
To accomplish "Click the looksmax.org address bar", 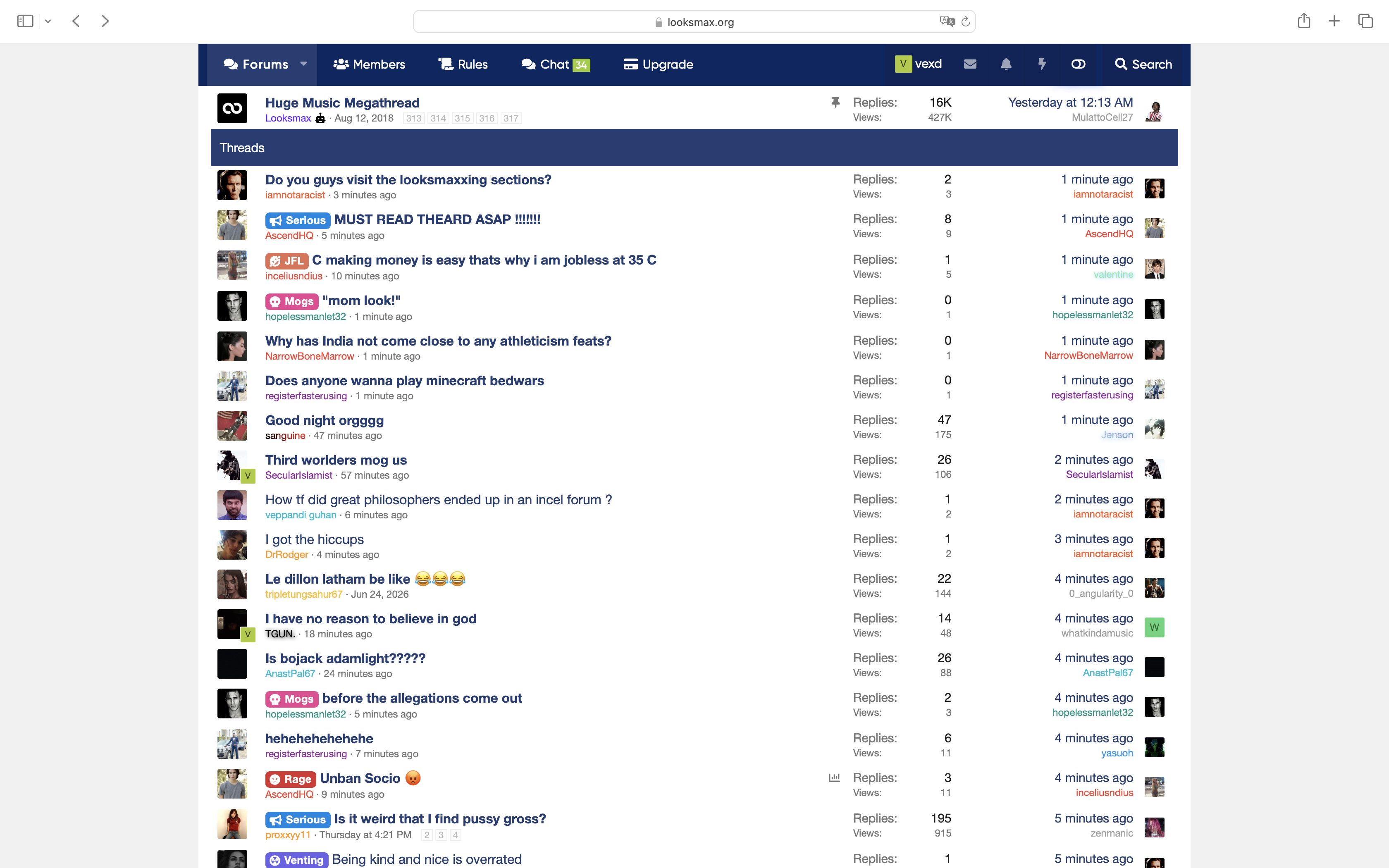I will coord(694,22).
